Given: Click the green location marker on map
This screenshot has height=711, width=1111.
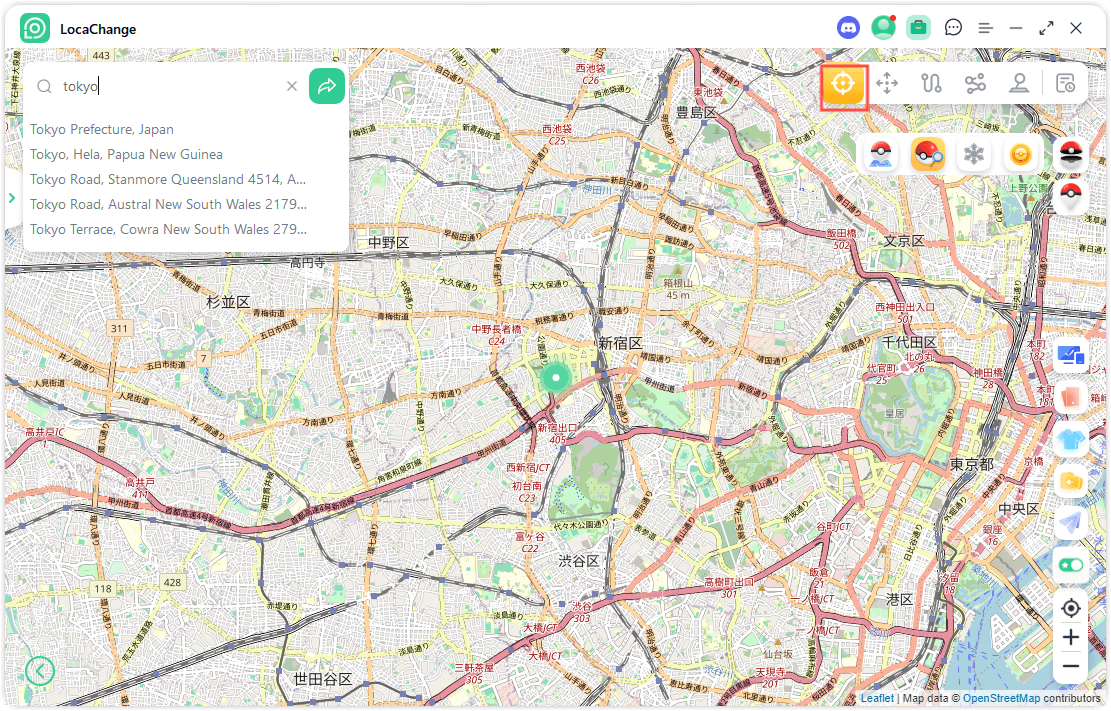Looking at the screenshot, I should tap(556, 378).
